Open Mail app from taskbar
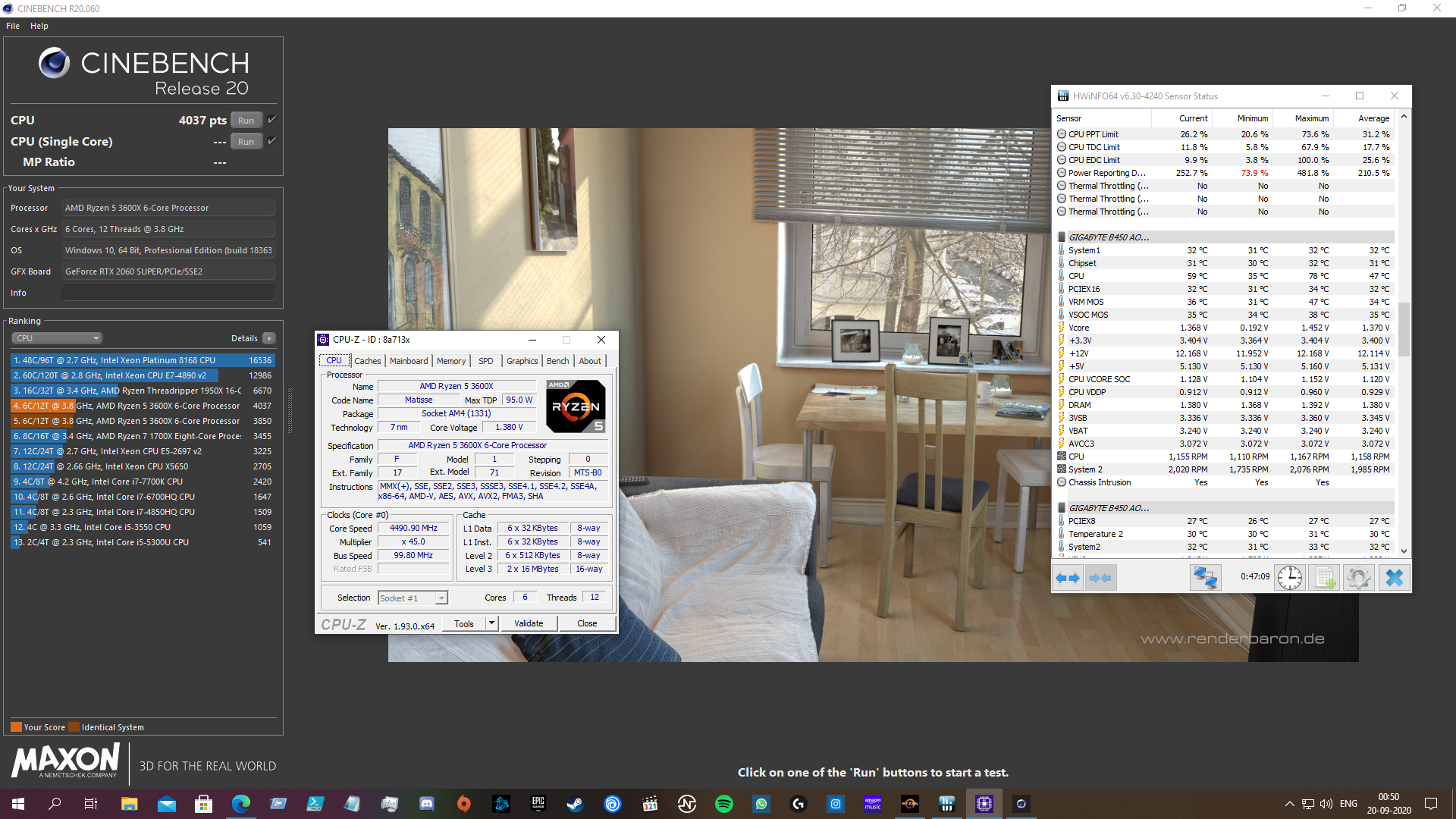Image resolution: width=1456 pixels, height=819 pixels. coord(166,804)
